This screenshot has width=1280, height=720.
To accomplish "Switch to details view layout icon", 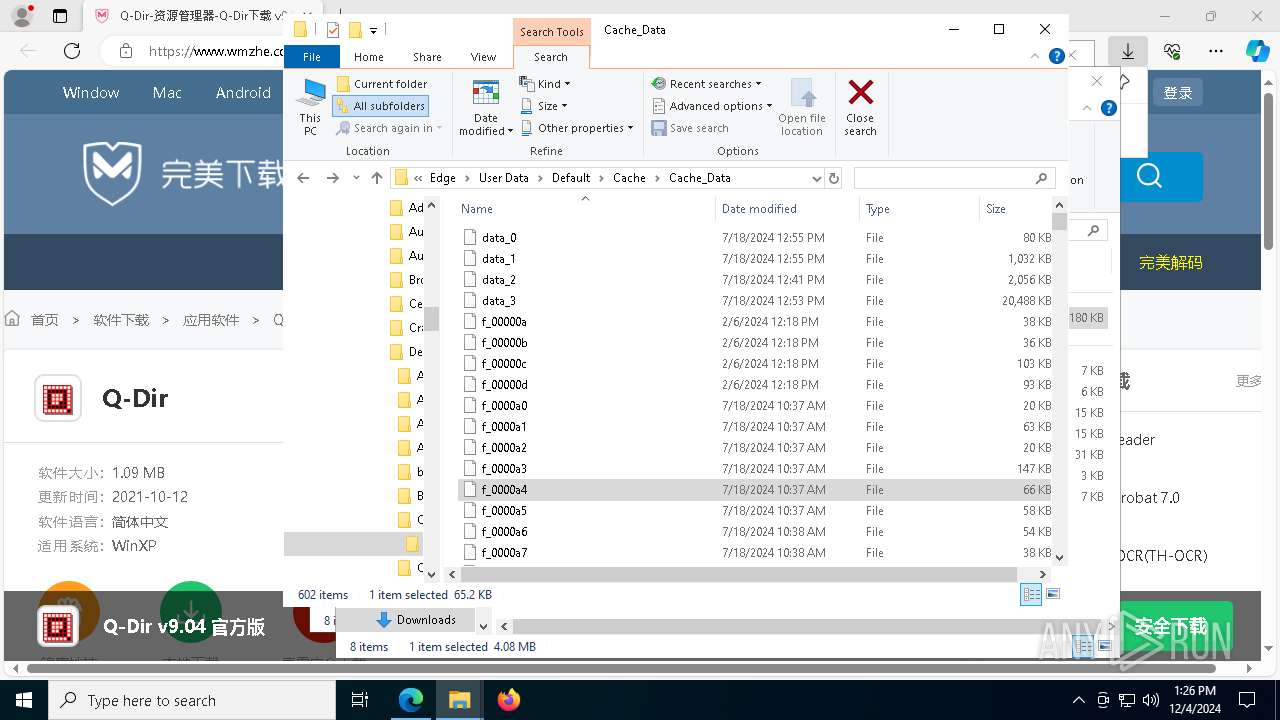I will [1031, 594].
